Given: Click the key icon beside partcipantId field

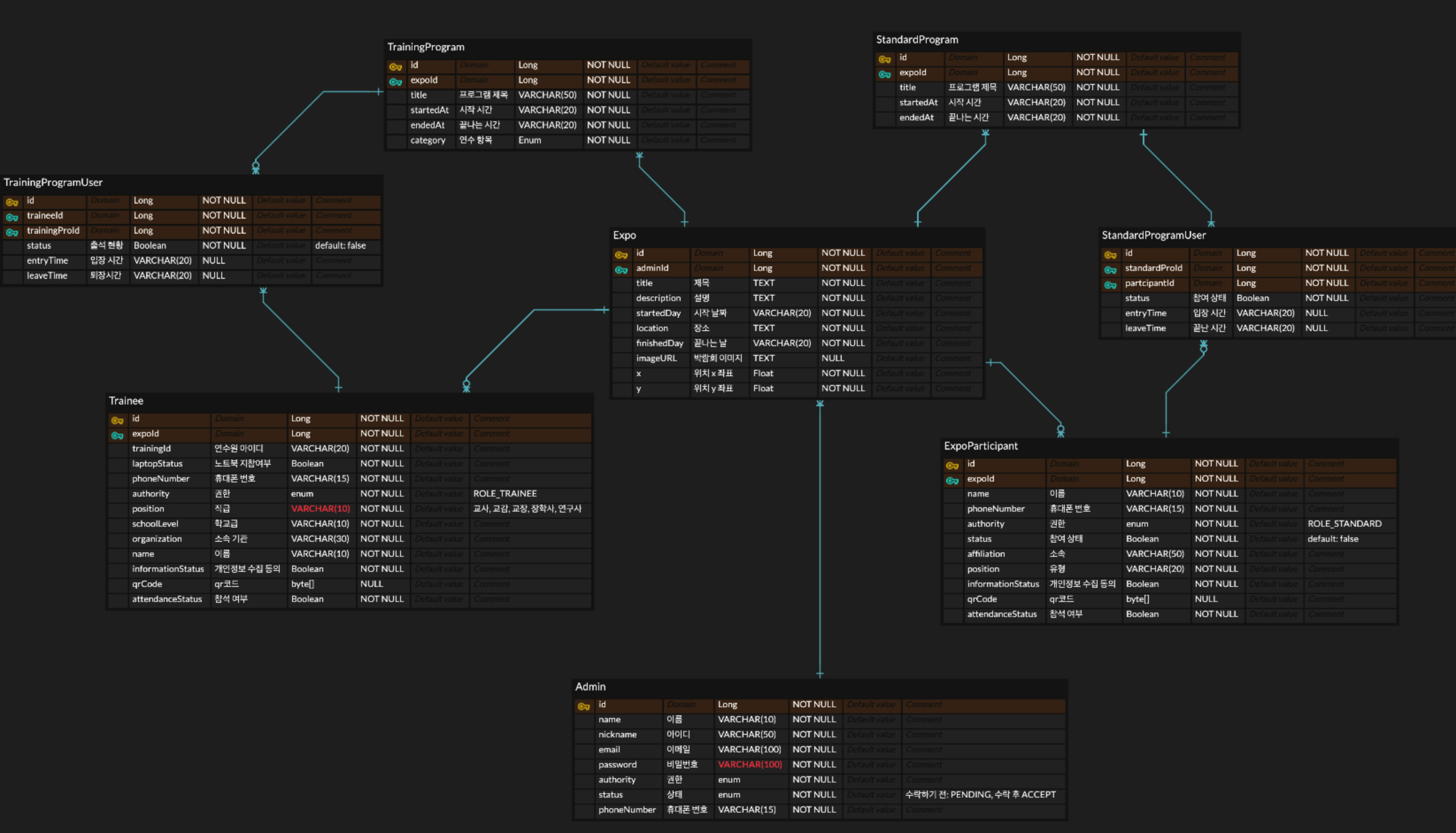Looking at the screenshot, I should [x=1110, y=285].
